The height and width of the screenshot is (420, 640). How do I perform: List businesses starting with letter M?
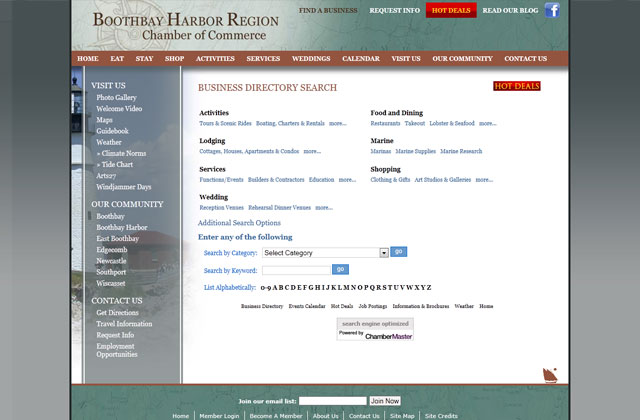[346, 287]
